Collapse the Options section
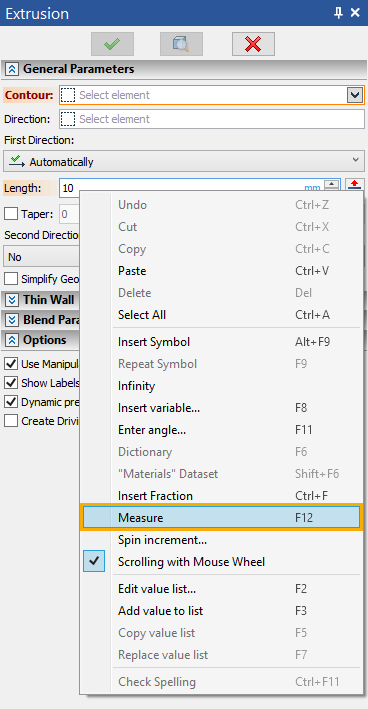 (x=12, y=340)
